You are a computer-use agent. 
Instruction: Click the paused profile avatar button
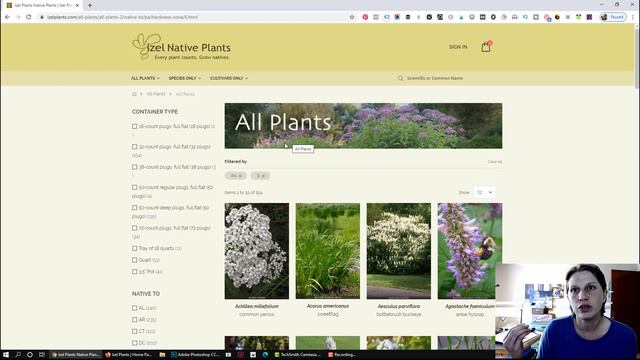point(613,17)
